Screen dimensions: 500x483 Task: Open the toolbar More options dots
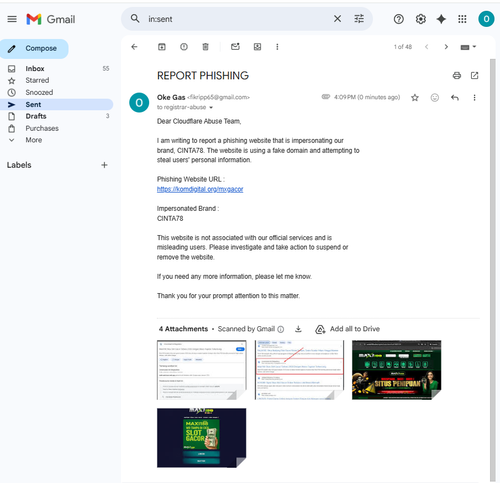tap(277, 47)
